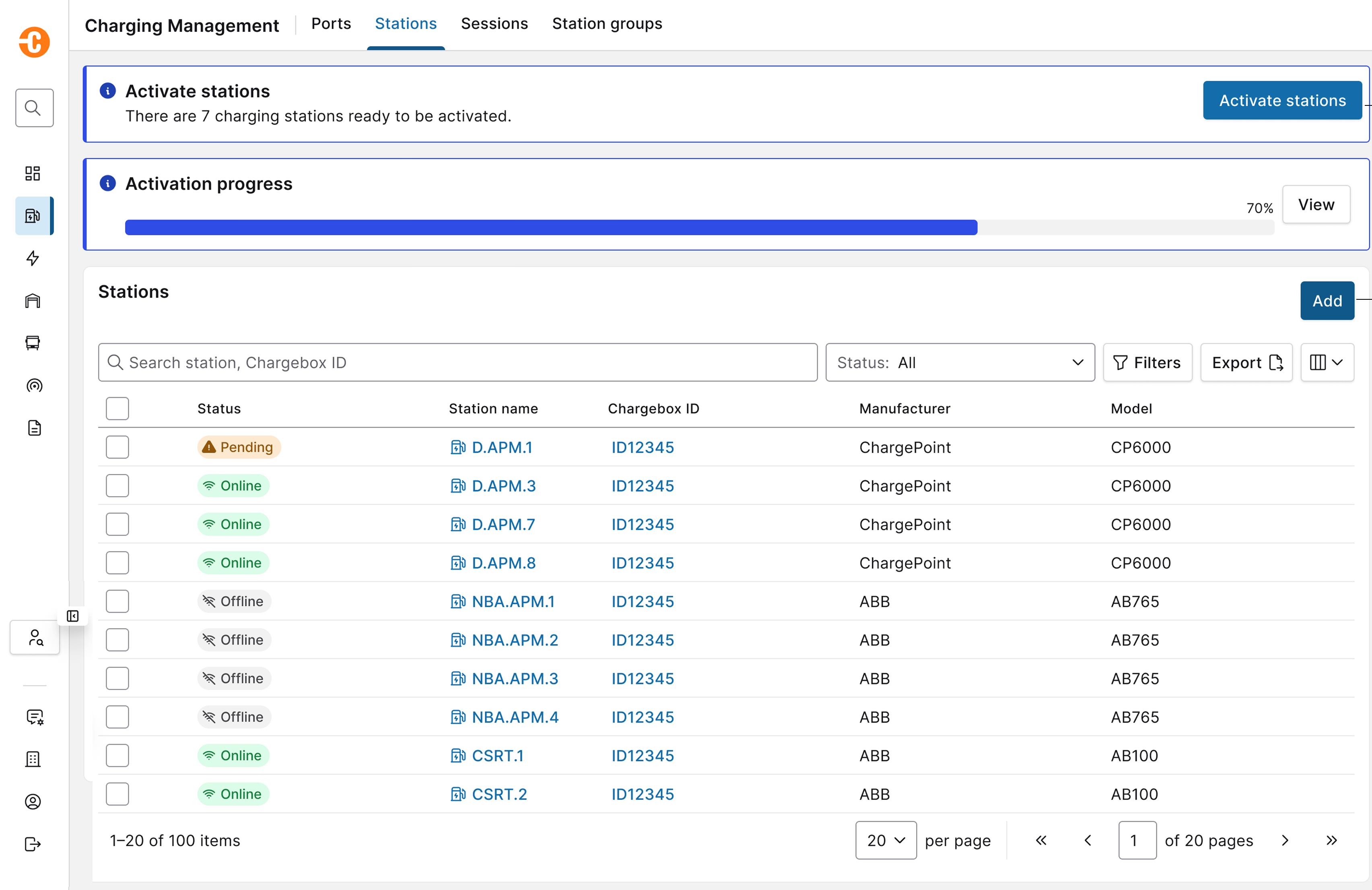Image resolution: width=1372 pixels, height=890 pixels.
Task: Select the checkbox for station NBA.APM.1
Action: pyautogui.click(x=117, y=601)
